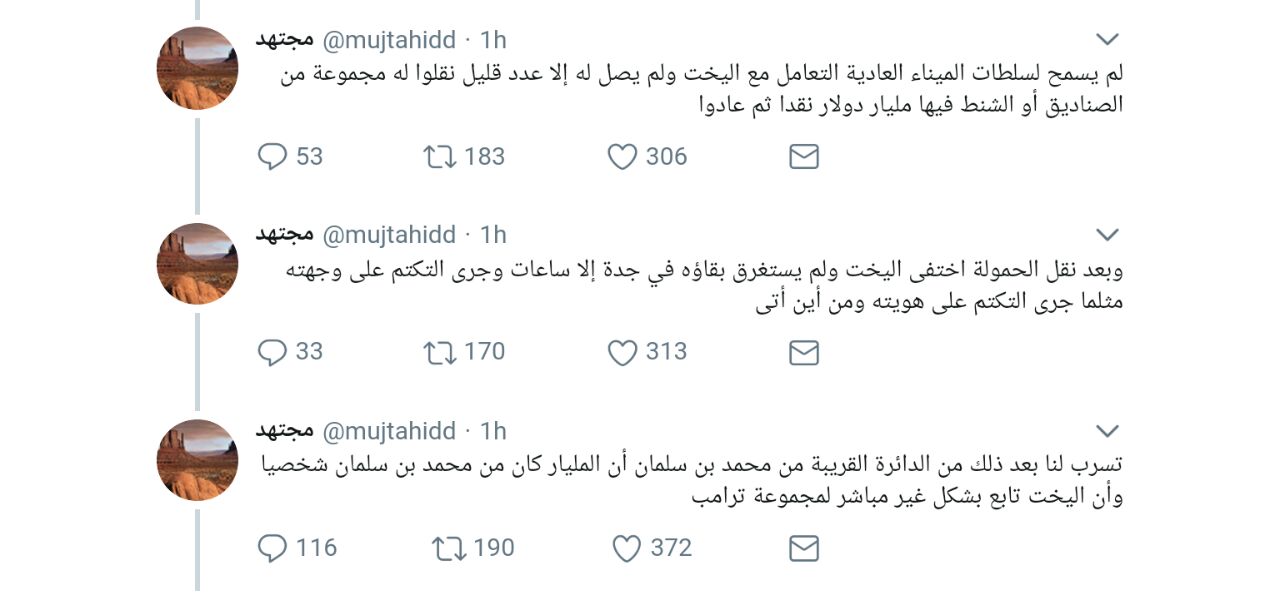Image resolution: width=1280 pixels, height=595 pixels.
Task: Send first tweet via direct message envelope
Action: (804, 157)
